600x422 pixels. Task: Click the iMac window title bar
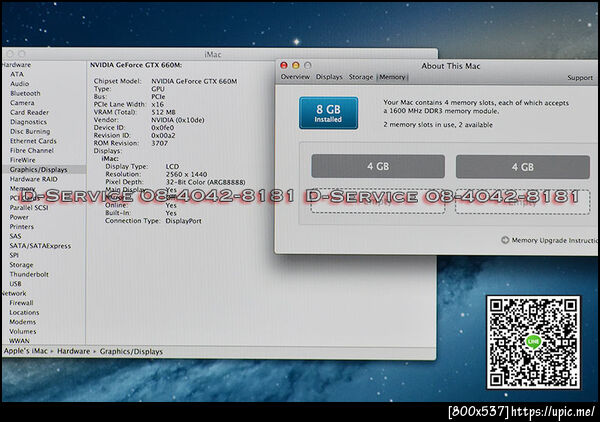(x=212, y=54)
